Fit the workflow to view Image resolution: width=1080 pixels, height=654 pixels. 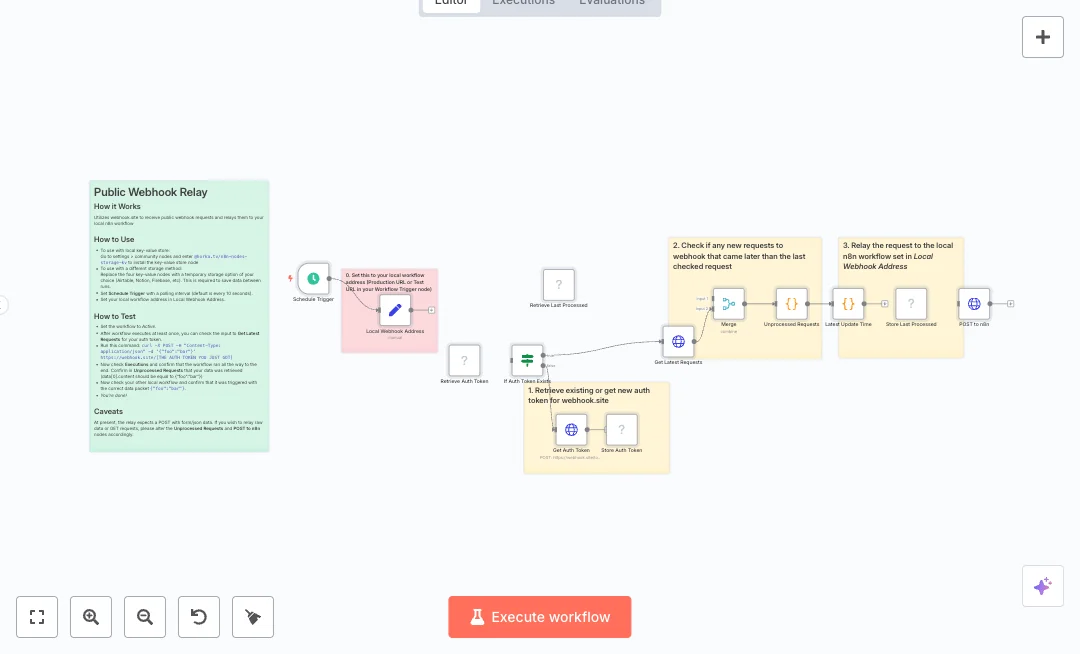click(x=37, y=617)
